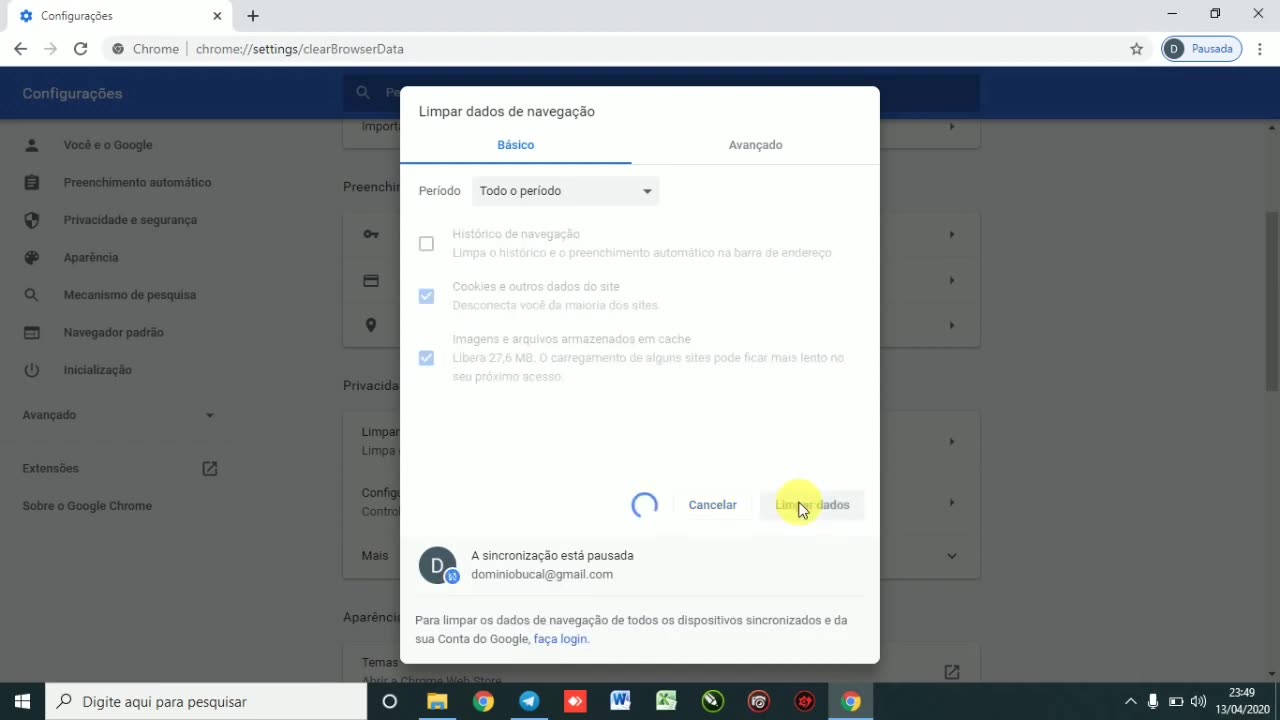Open the themes external link icon
1280x720 pixels.
click(952, 672)
